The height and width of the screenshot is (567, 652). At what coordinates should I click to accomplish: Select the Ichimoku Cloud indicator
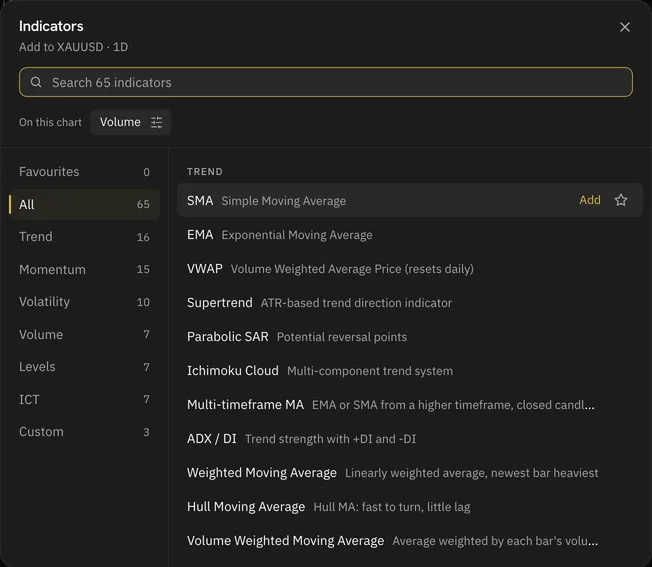tap(410, 370)
